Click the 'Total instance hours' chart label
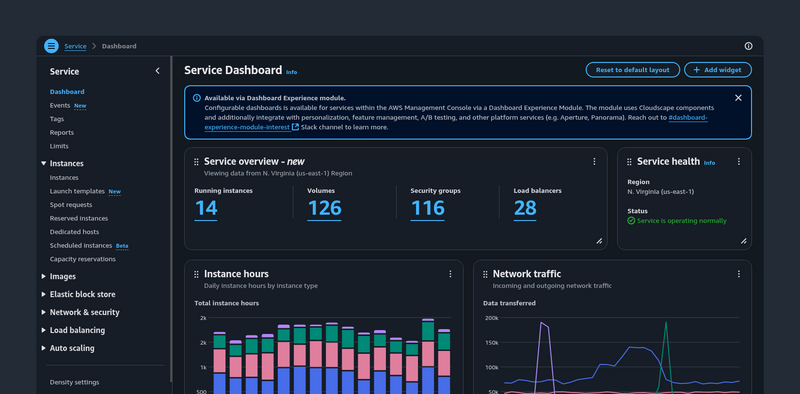The height and width of the screenshot is (394, 800). coord(227,303)
